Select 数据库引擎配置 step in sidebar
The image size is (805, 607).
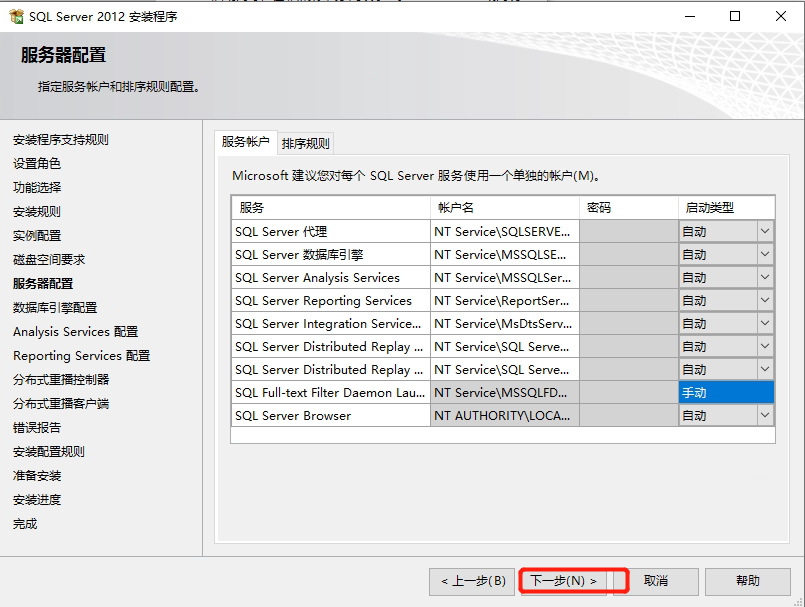click(55, 308)
